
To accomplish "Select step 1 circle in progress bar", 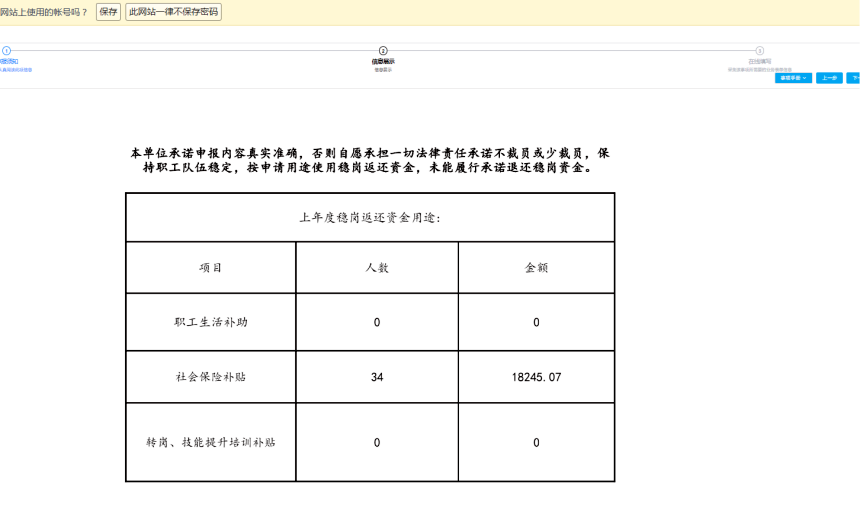I will 7,50.
